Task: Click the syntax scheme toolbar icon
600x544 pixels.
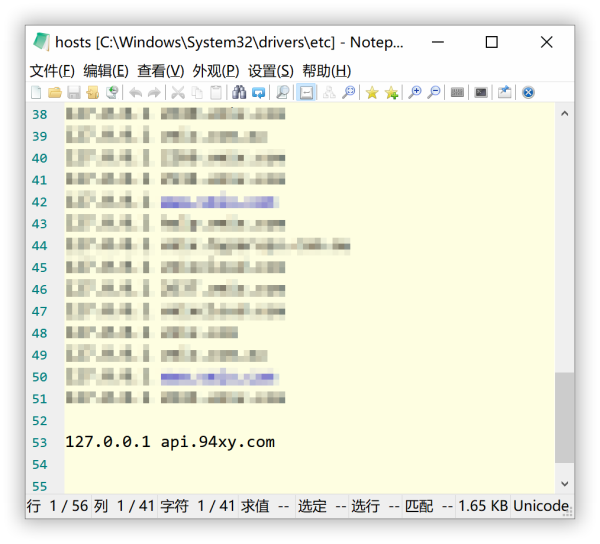Action: (457, 92)
